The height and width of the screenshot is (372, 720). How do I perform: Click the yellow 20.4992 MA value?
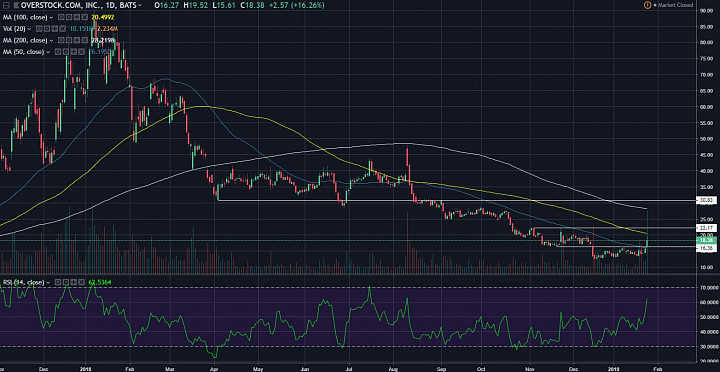click(x=102, y=17)
